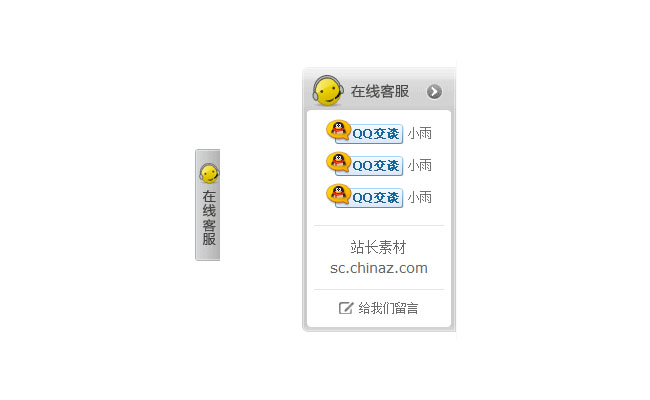Click the vertical 在线客服 text on side tab

tap(209, 218)
